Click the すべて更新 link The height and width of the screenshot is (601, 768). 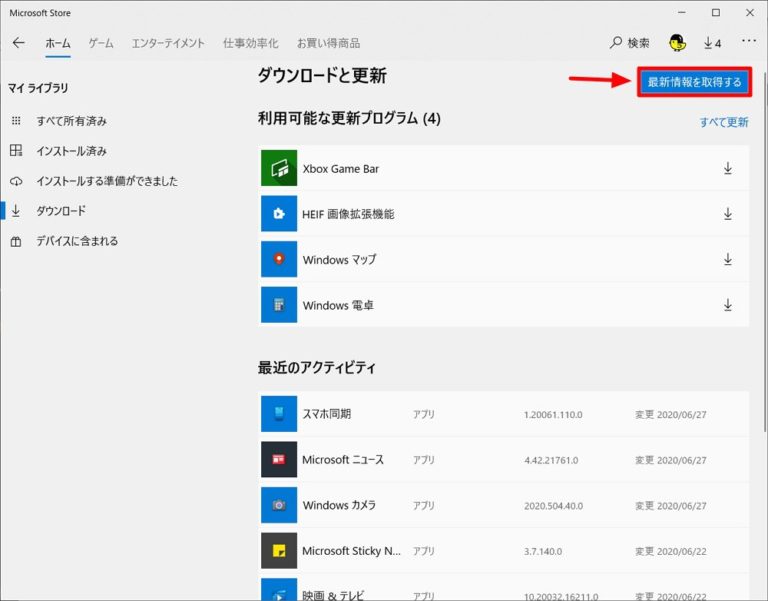click(x=723, y=122)
